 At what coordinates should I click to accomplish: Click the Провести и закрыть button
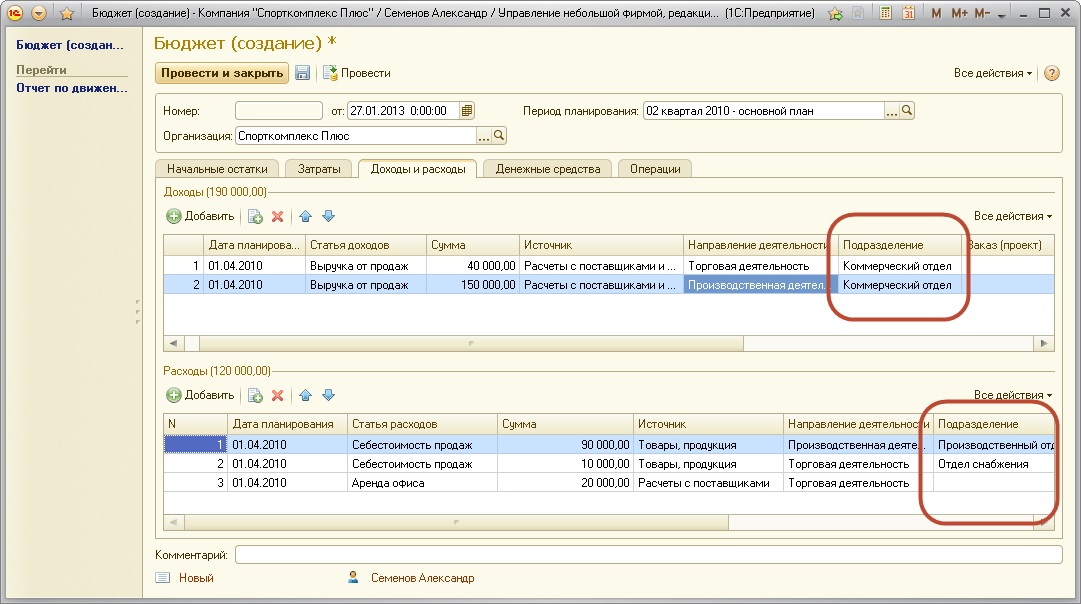[x=221, y=73]
